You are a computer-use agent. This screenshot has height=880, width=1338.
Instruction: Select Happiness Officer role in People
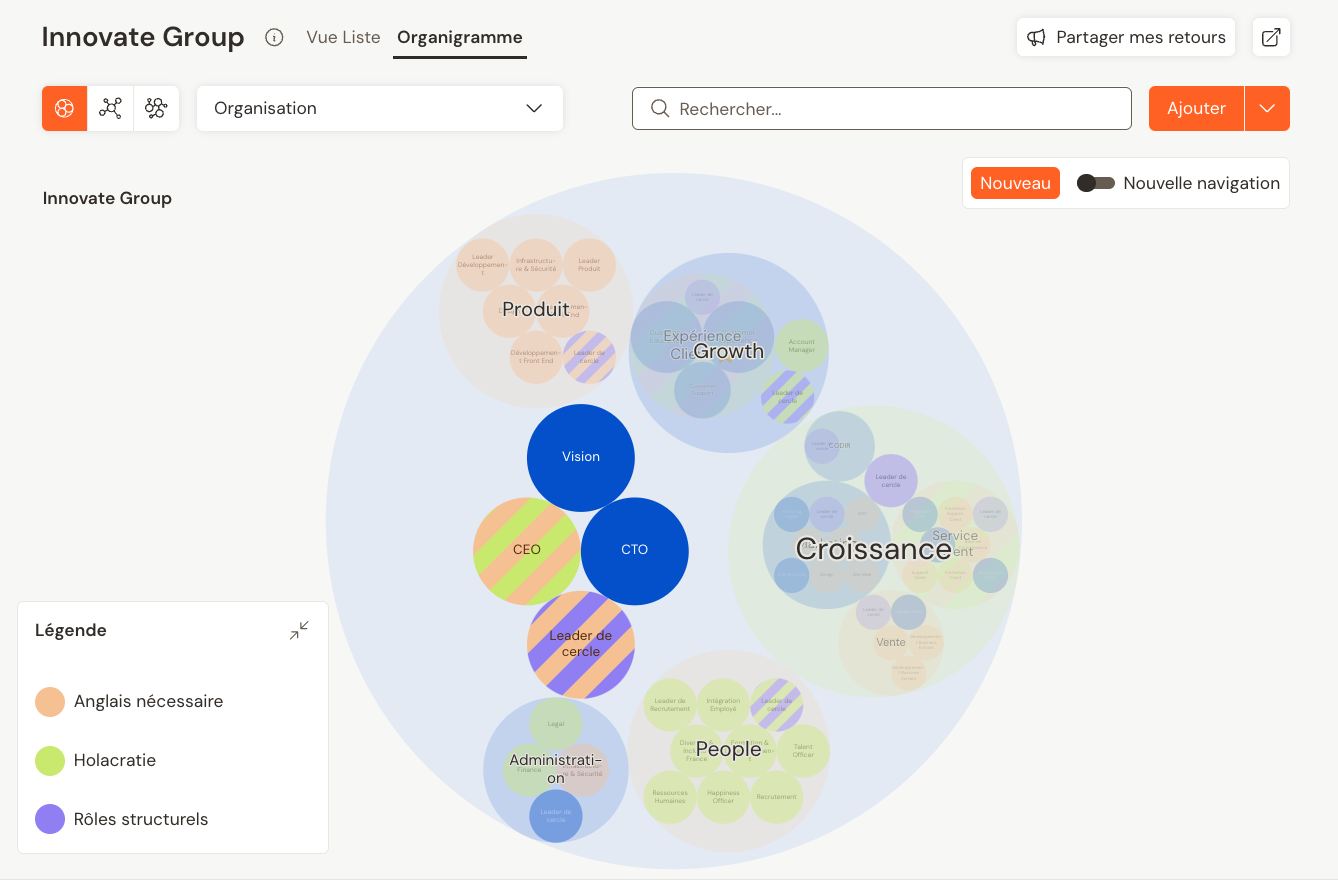[723, 797]
